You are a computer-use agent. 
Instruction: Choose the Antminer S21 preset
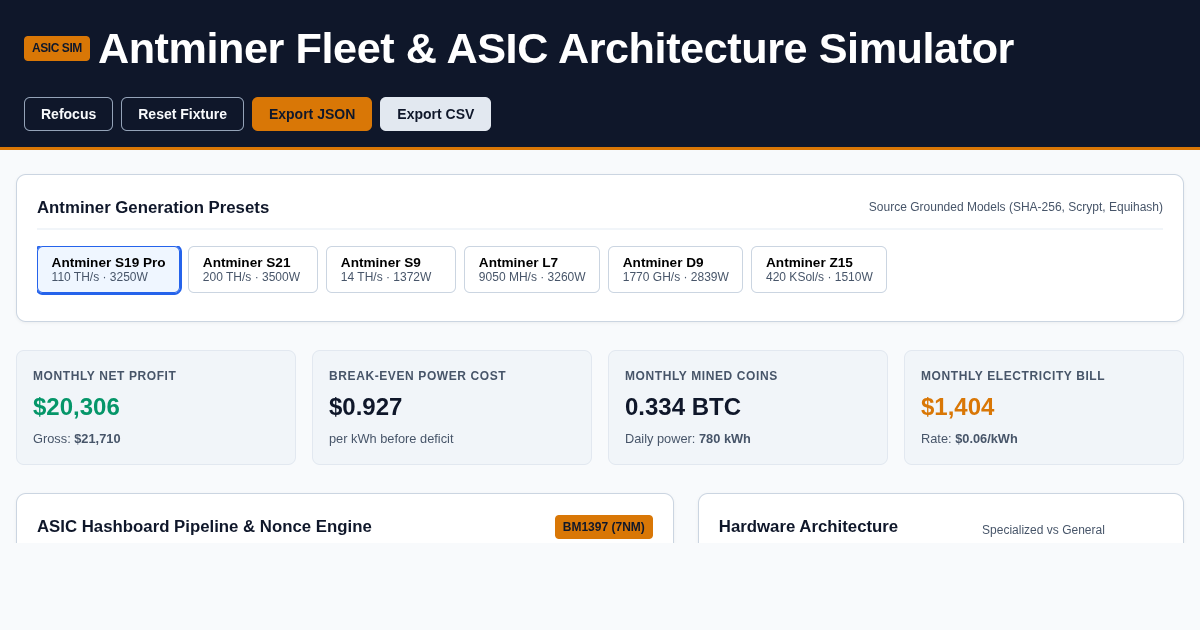point(253,270)
